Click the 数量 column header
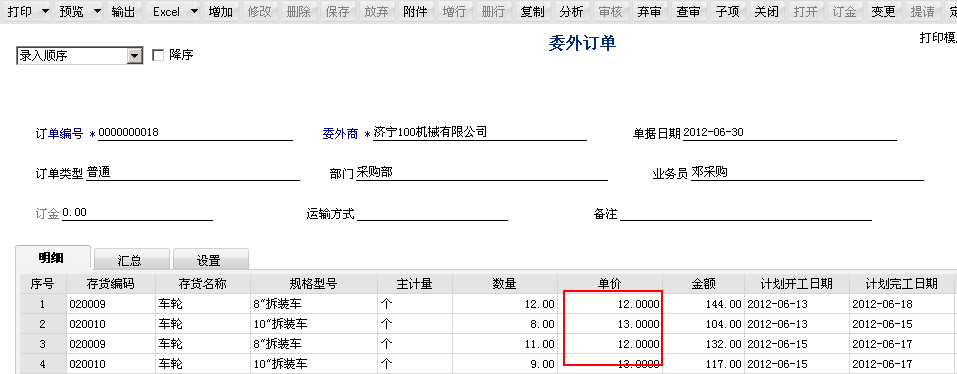Viewport: 957px width, 374px height. pos(504,284)
